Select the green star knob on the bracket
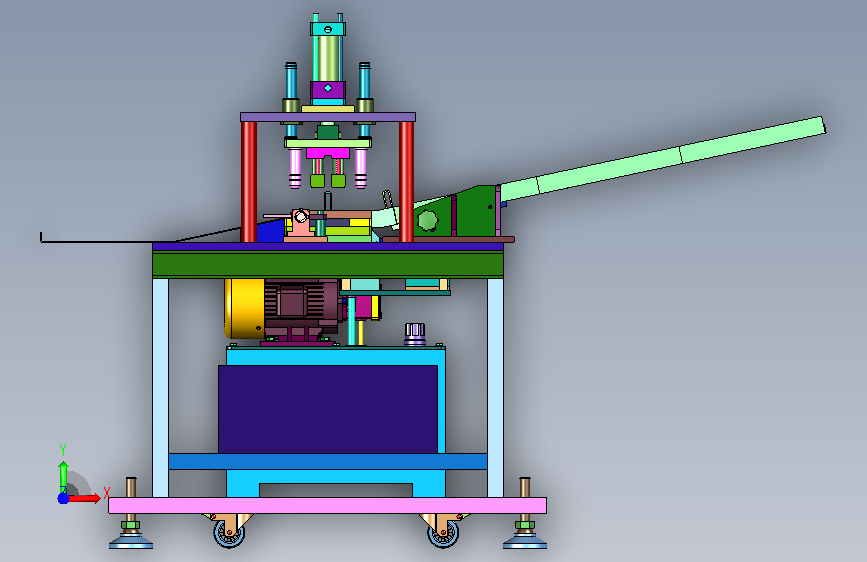The height and width of the screenshot is (562, 867). point(427,221)
